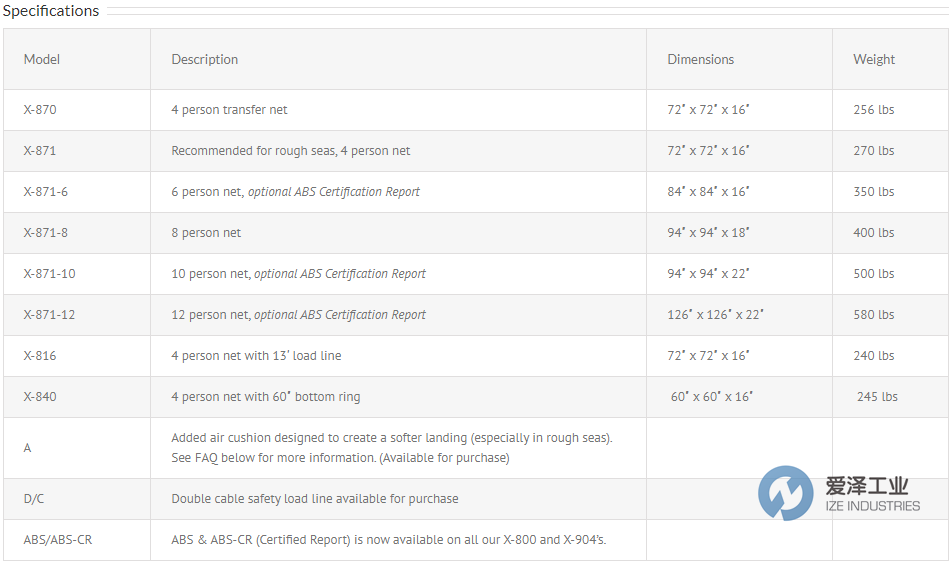Select the X-816 model cell
The image size is (952, 564).
40,356
